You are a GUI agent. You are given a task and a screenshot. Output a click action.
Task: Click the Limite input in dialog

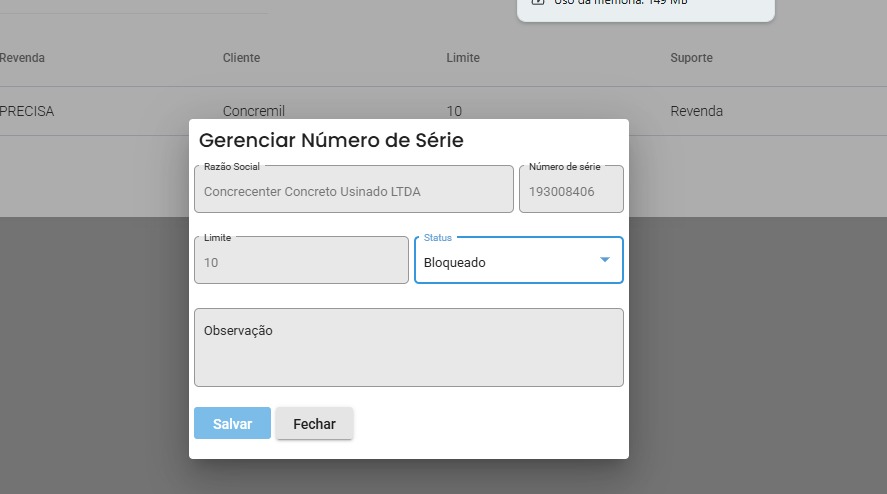coord(300,262)
